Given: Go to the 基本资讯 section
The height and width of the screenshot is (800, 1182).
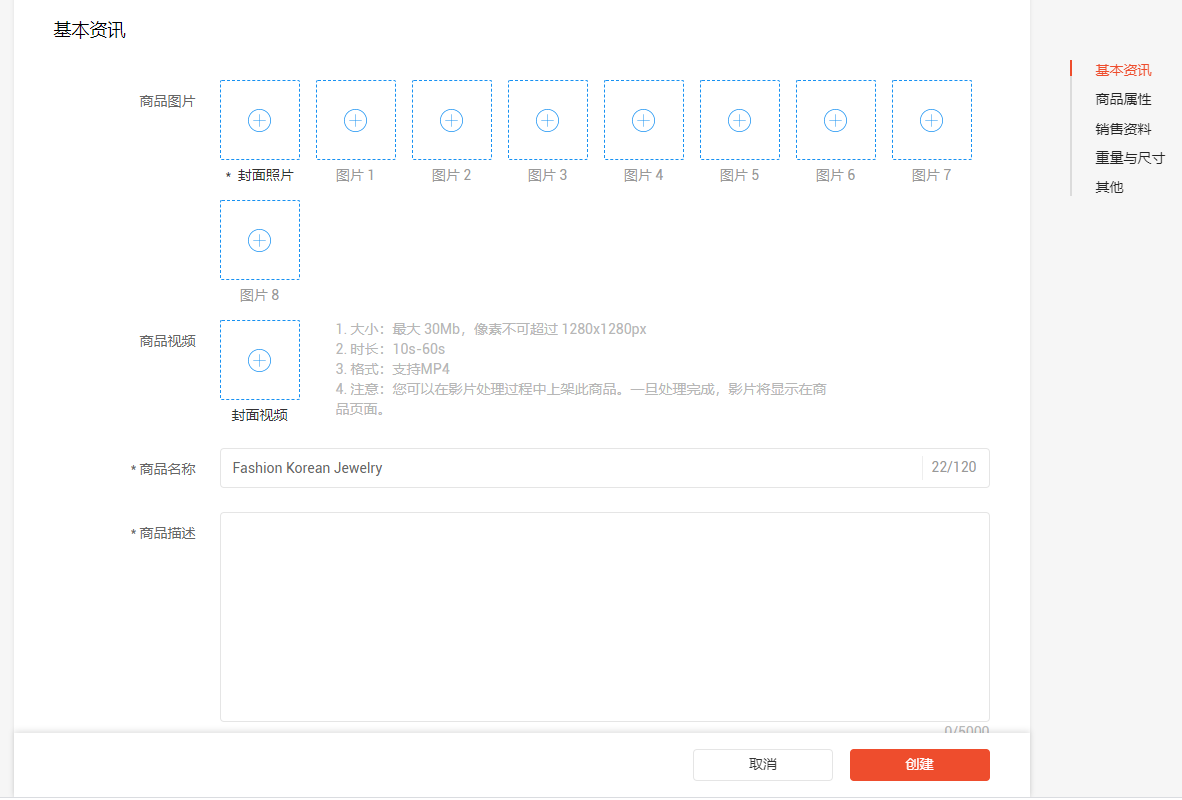Looking at the screenshot, I should point(1121,70).
